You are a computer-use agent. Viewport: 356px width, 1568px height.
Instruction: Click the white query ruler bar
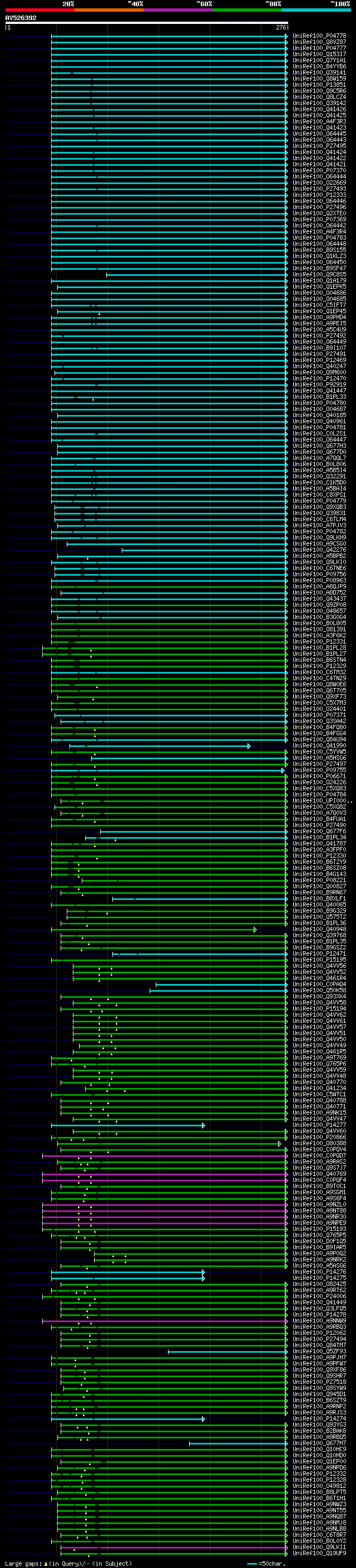pos(147,22)
